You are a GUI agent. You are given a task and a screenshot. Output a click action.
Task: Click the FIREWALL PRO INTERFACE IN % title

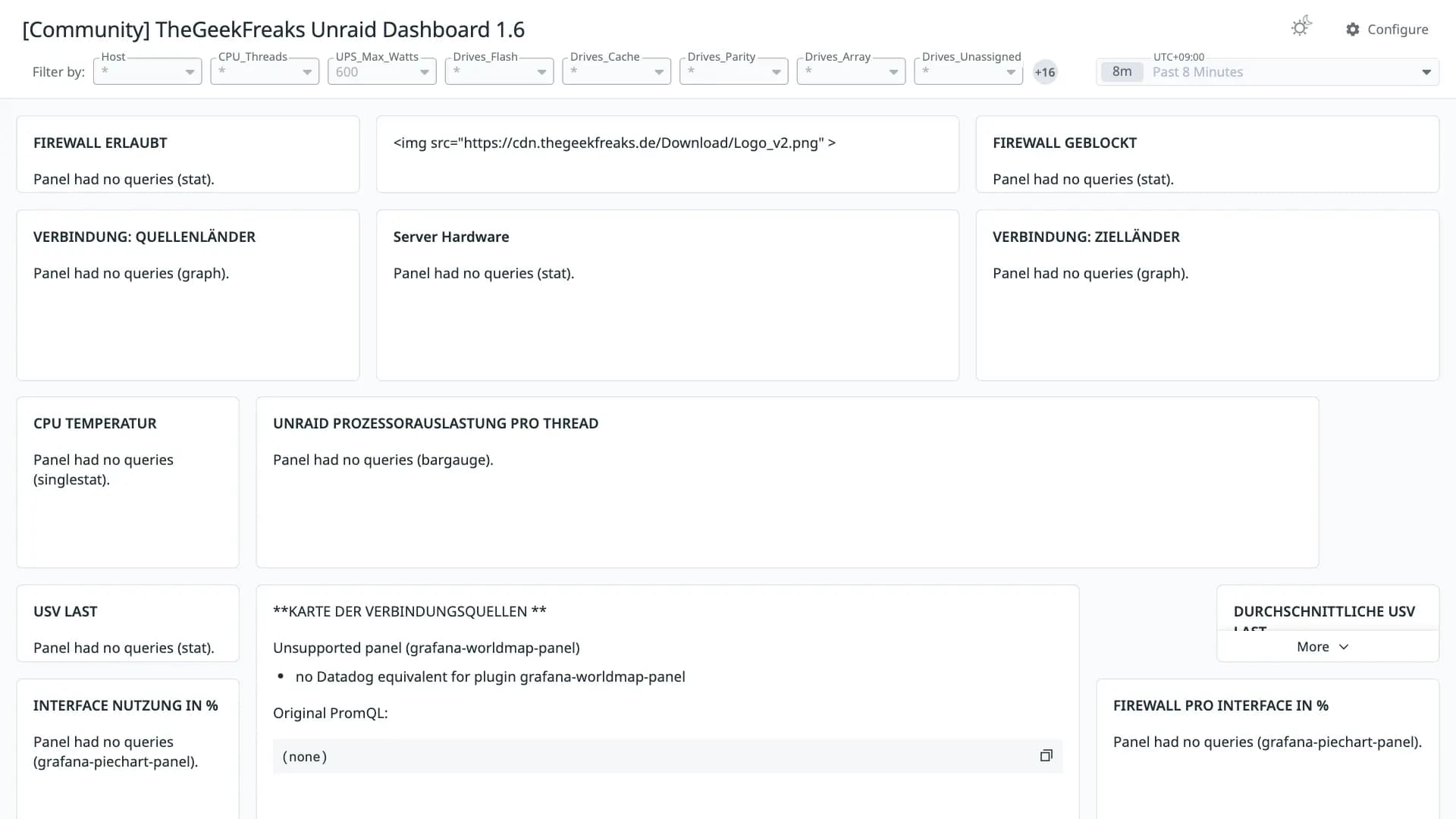(1221, 705)
